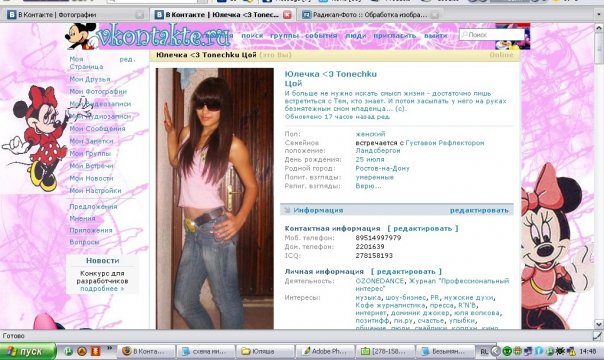This screenshot has width=604, height=360.
Task: Open the tab list dropdown arrow
Action: [599, 15]
